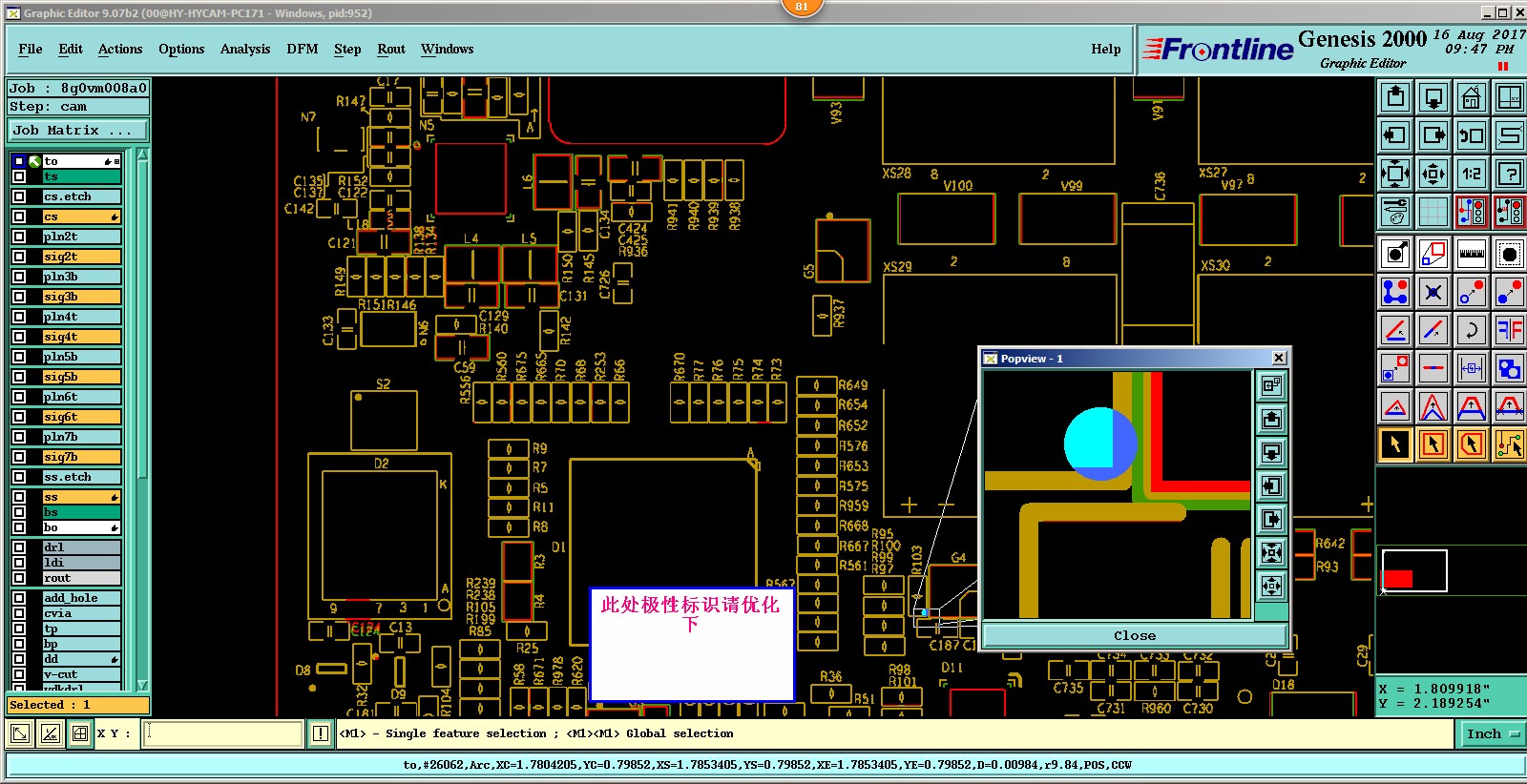Viewport: 1527px width, 784px height.
Task: Open the File menu
Action: (31, 49)
